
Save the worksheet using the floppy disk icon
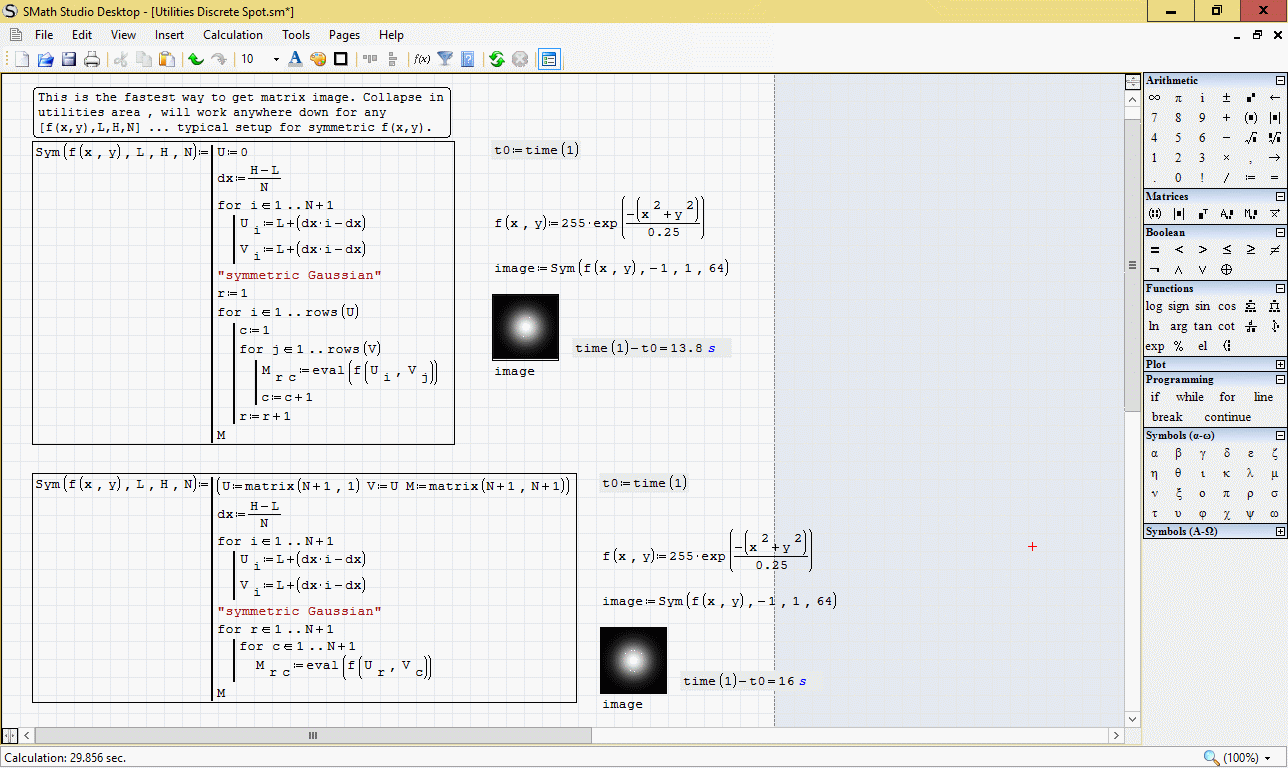[69, 60]
